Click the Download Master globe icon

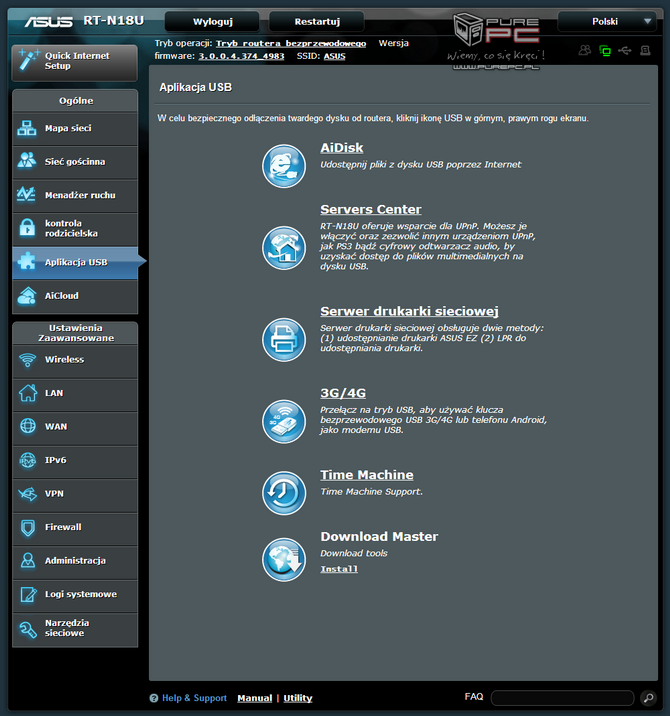coord(284,559)
